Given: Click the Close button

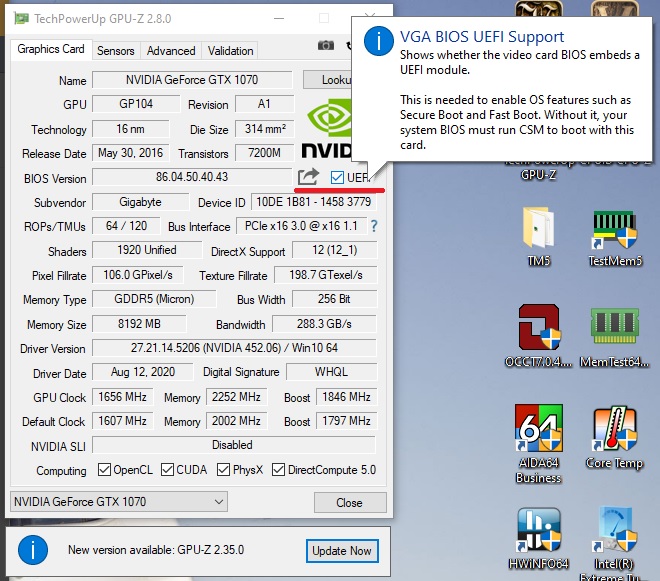Looking at the screenshot, I should click(350, 502).
